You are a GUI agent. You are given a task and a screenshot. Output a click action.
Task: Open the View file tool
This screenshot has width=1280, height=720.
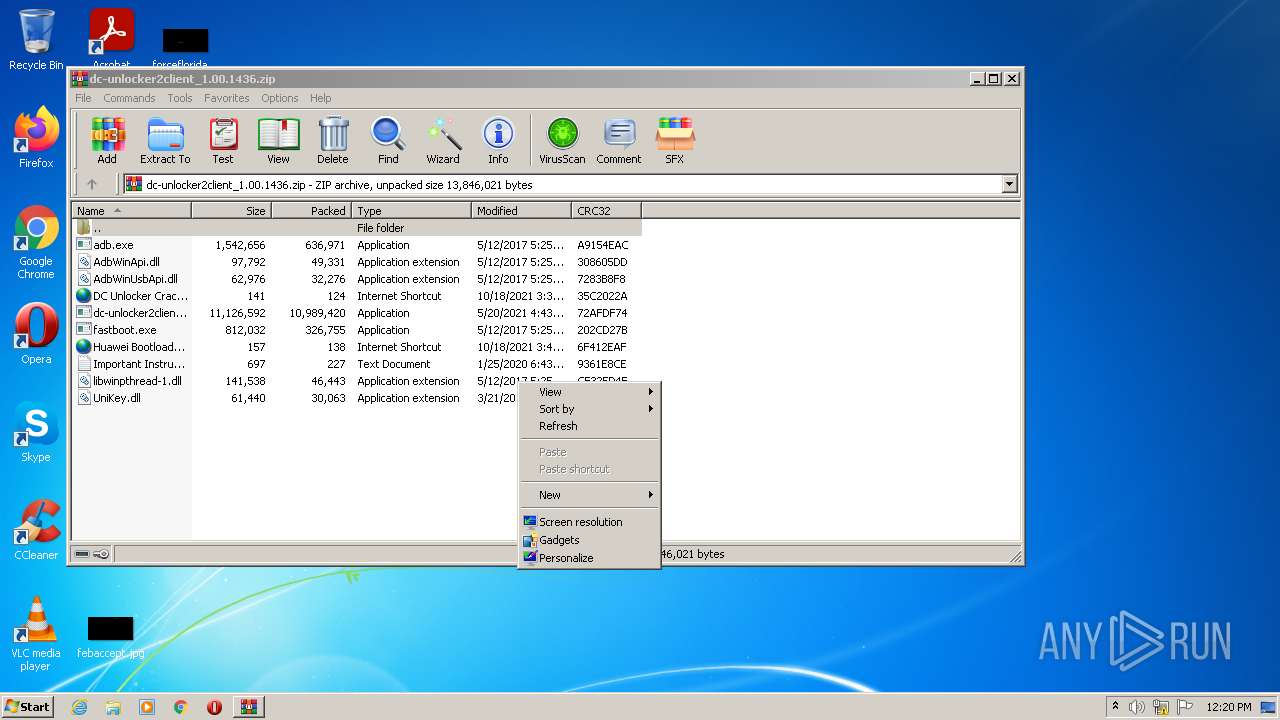point(278,141)
